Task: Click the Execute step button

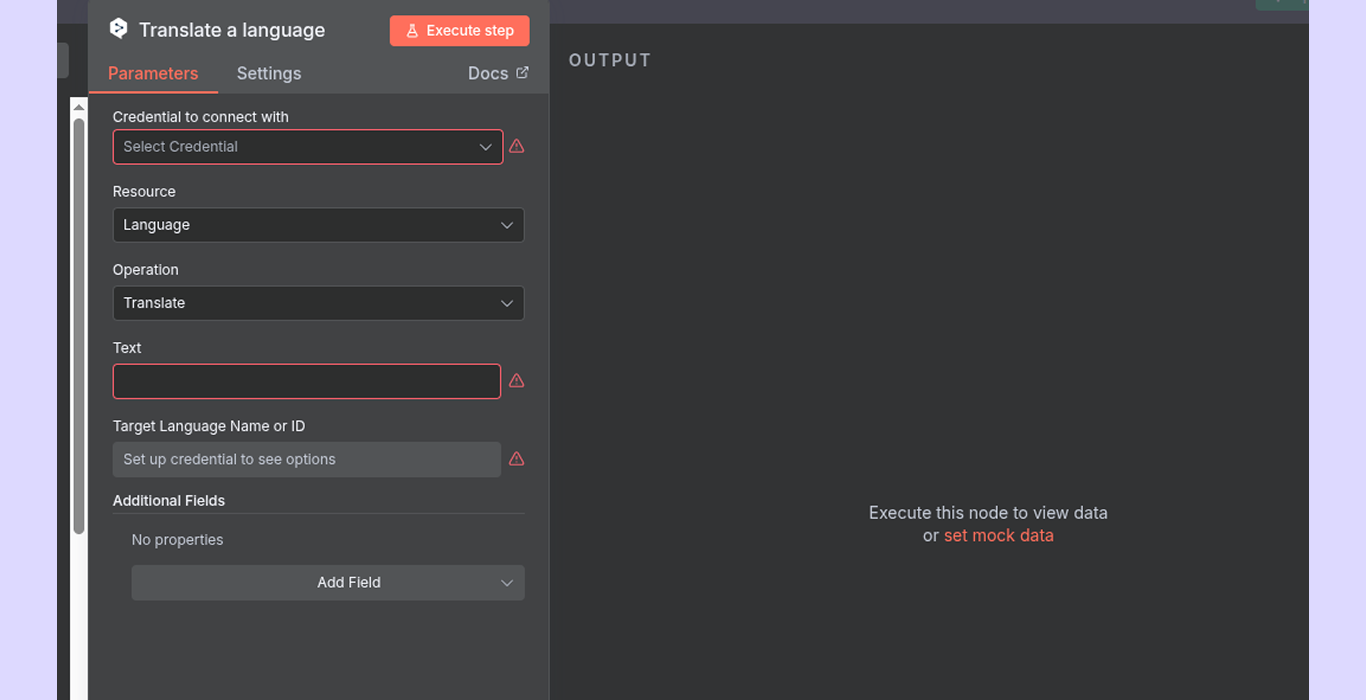Action: (459, 30)
